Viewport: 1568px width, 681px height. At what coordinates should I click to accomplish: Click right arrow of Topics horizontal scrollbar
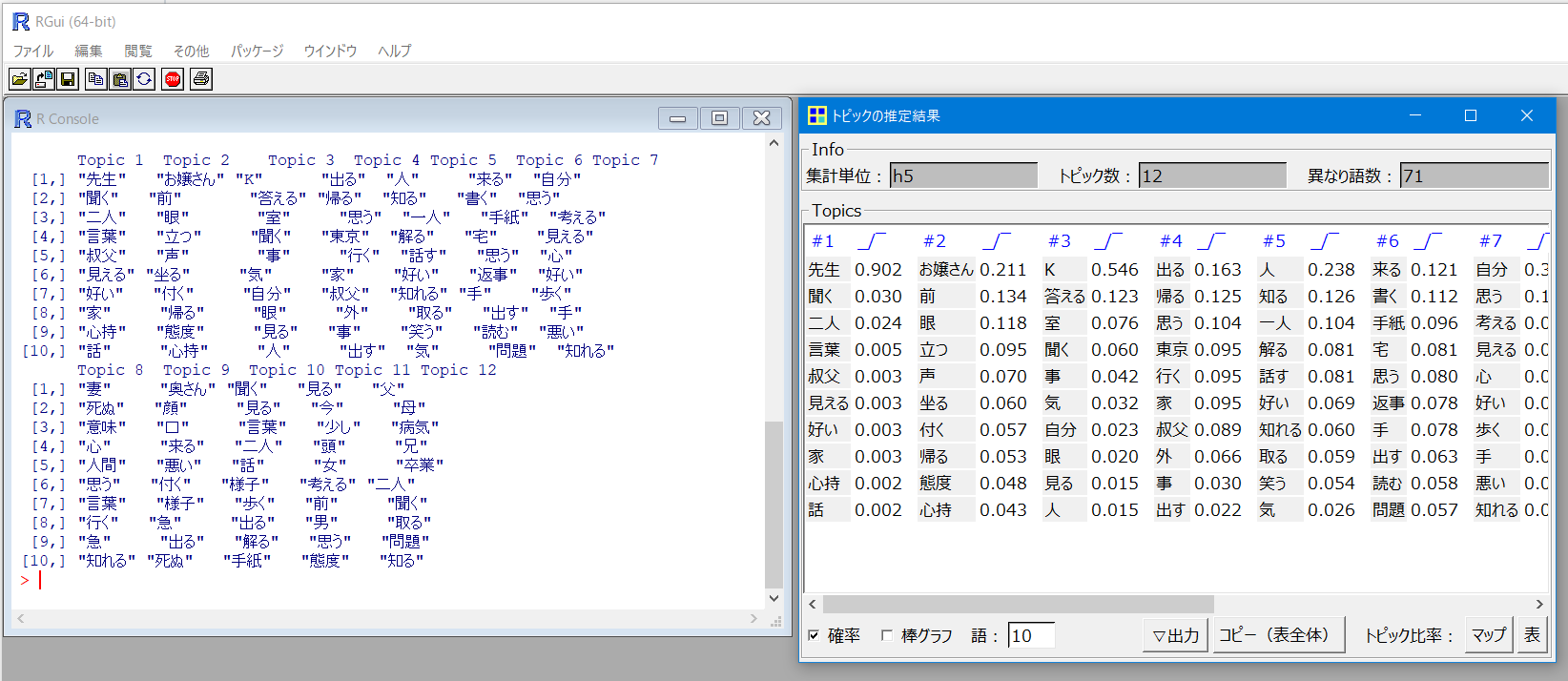point(1539,604)
